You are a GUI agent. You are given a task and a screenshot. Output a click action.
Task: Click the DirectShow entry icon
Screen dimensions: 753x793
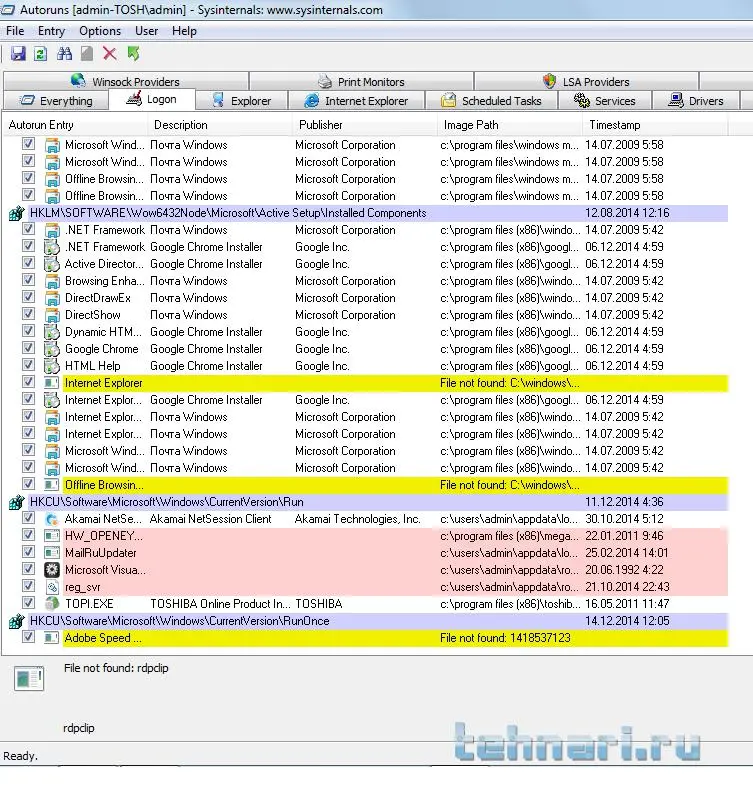pyautogui.click(x=52, y=315)
